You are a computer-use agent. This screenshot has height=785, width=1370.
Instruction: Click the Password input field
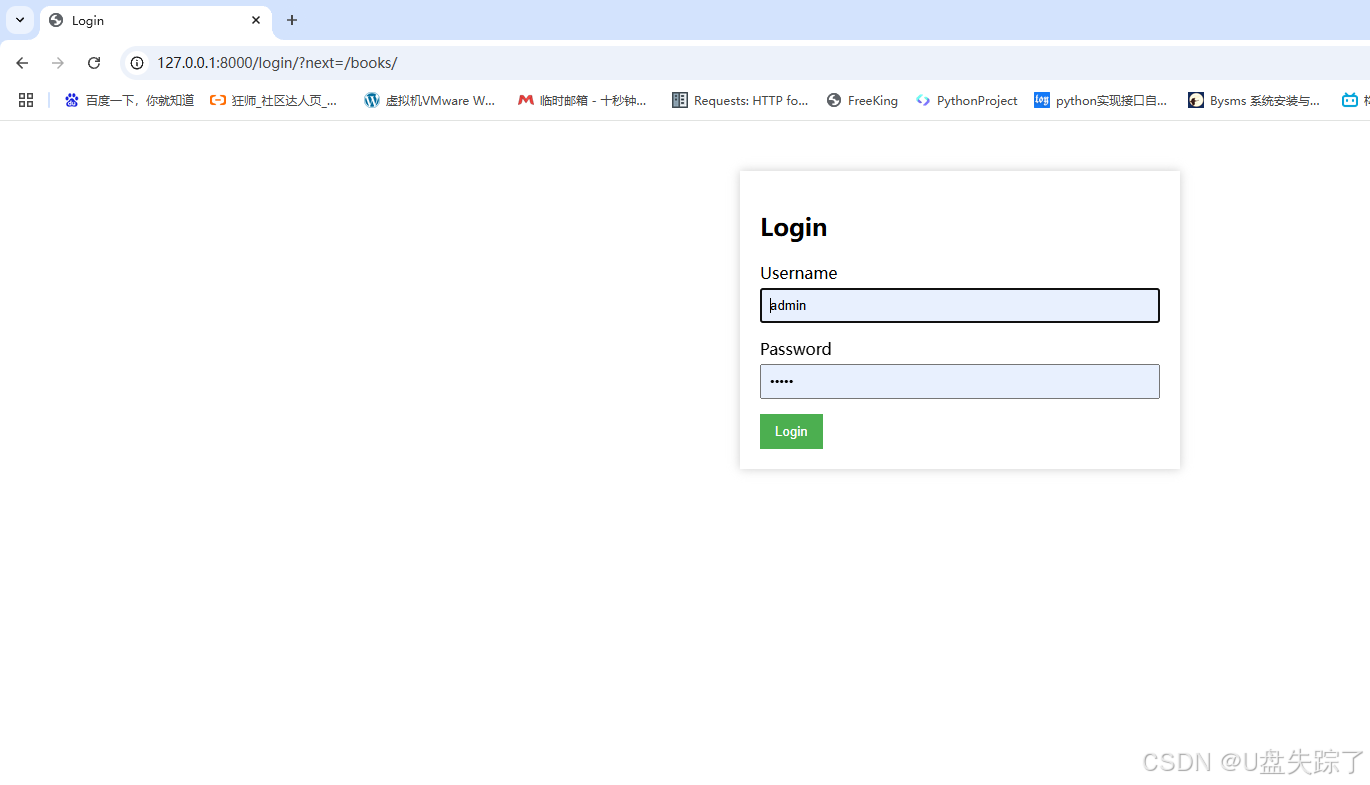(960, 381)
